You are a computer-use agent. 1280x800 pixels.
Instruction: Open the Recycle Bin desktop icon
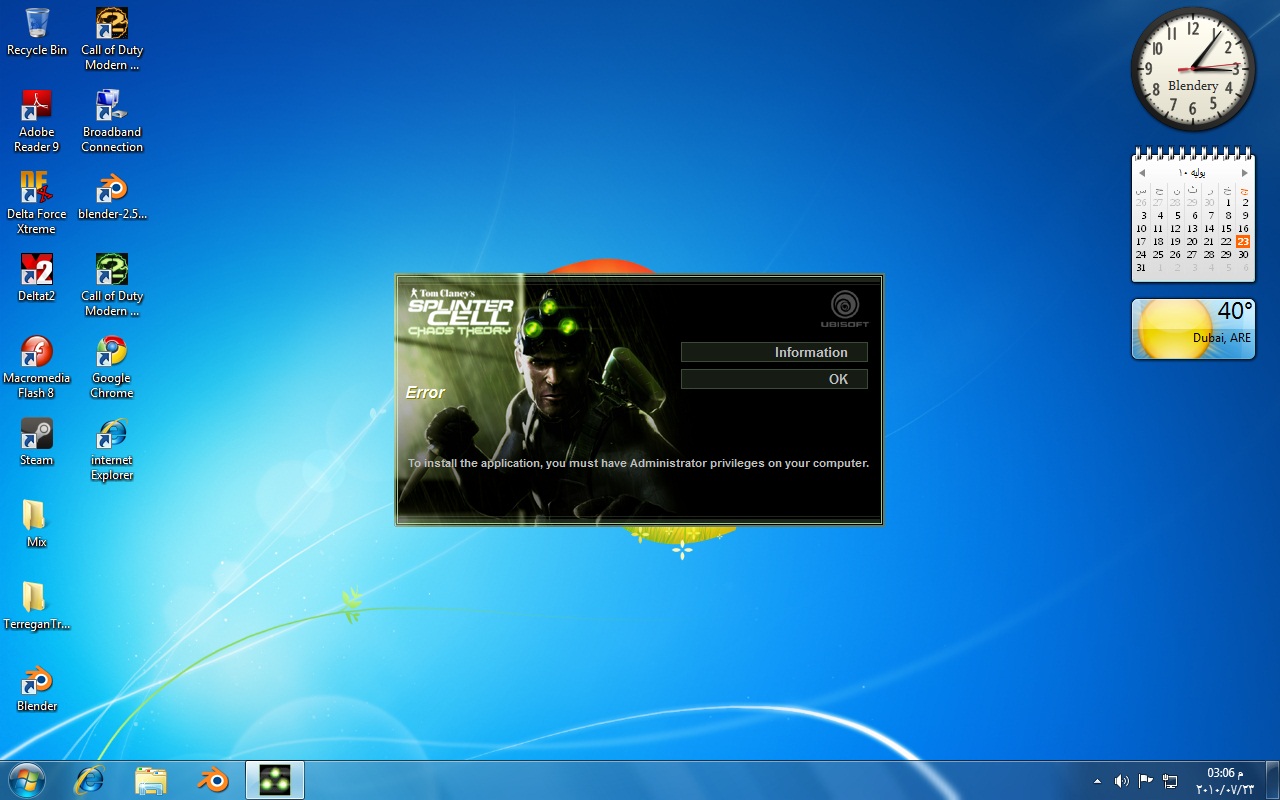pos(37,32)
